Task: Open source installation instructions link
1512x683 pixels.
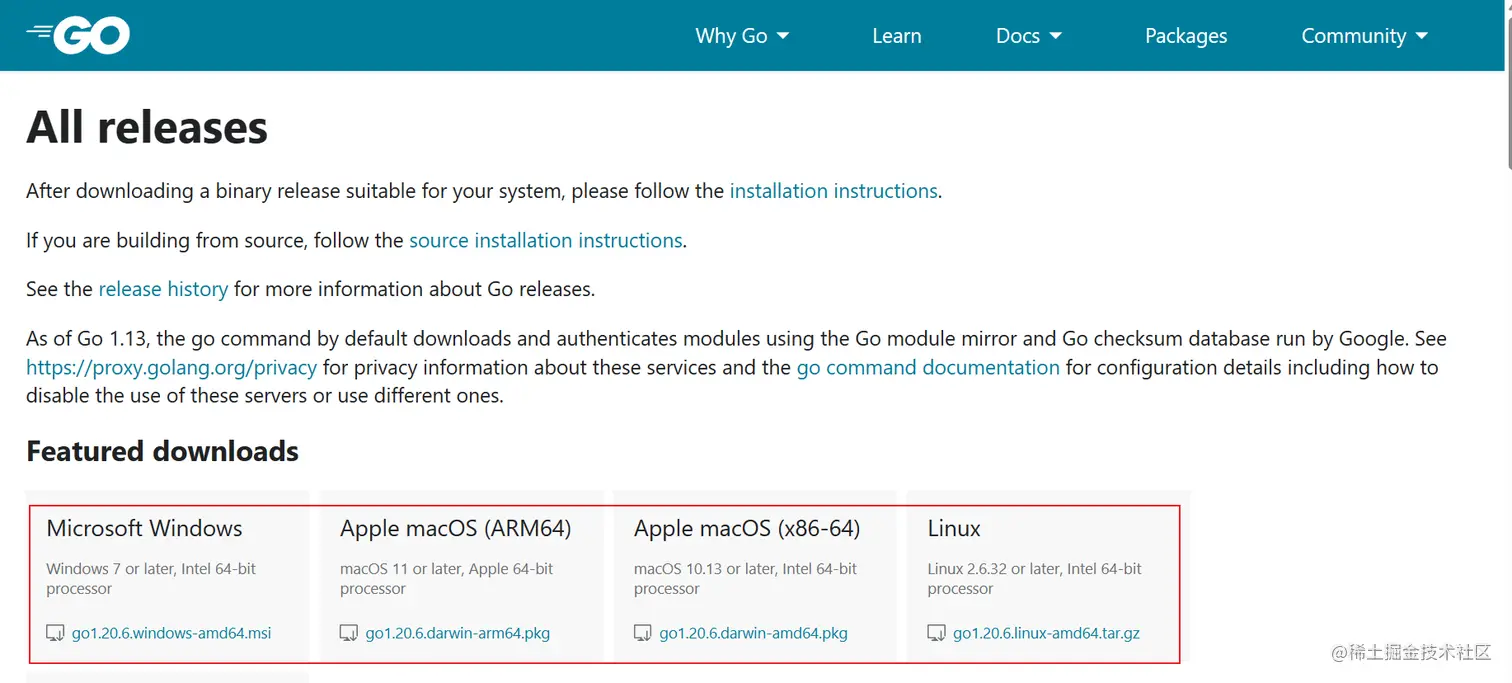Action: pos(546,240)
